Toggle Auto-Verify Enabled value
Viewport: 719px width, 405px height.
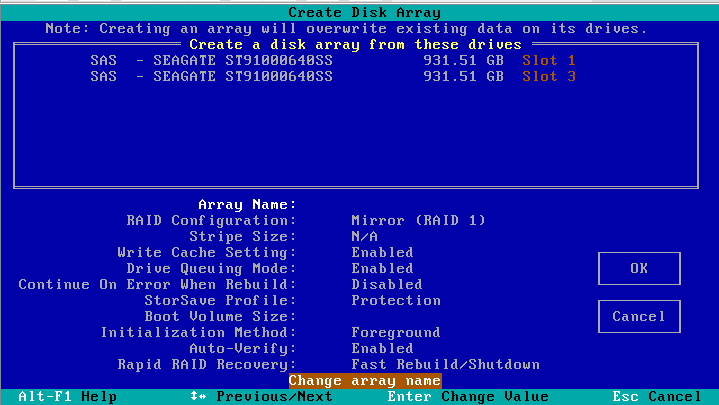click(382, 348)
